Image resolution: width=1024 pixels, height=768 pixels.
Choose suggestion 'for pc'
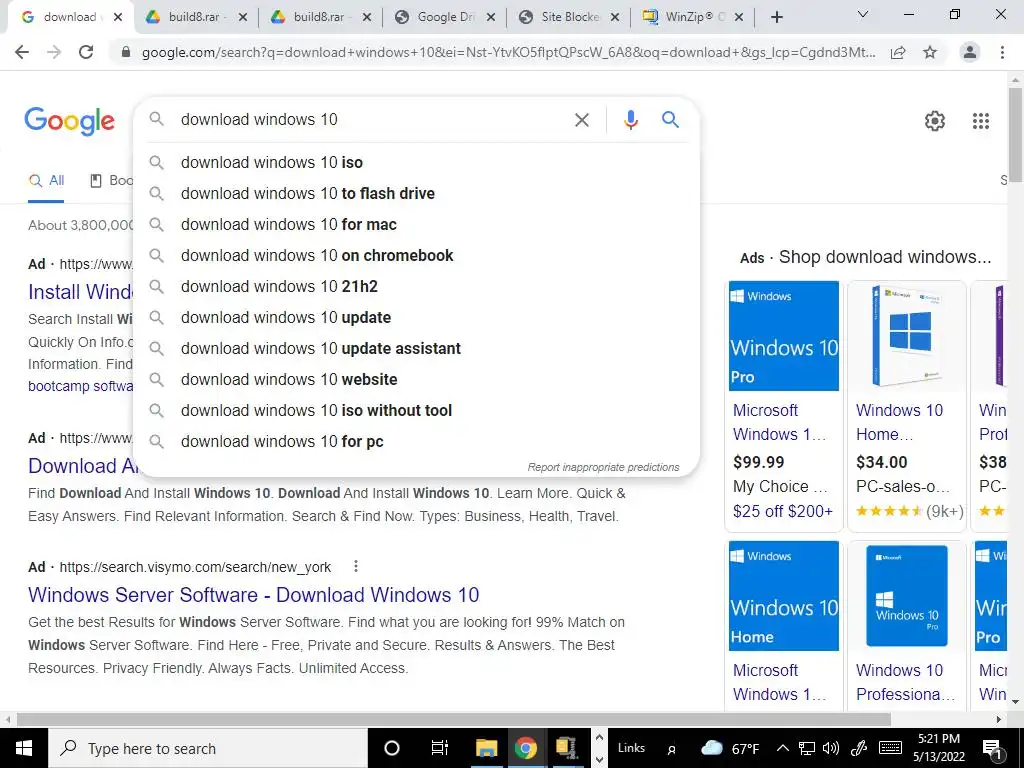point(416,441)
